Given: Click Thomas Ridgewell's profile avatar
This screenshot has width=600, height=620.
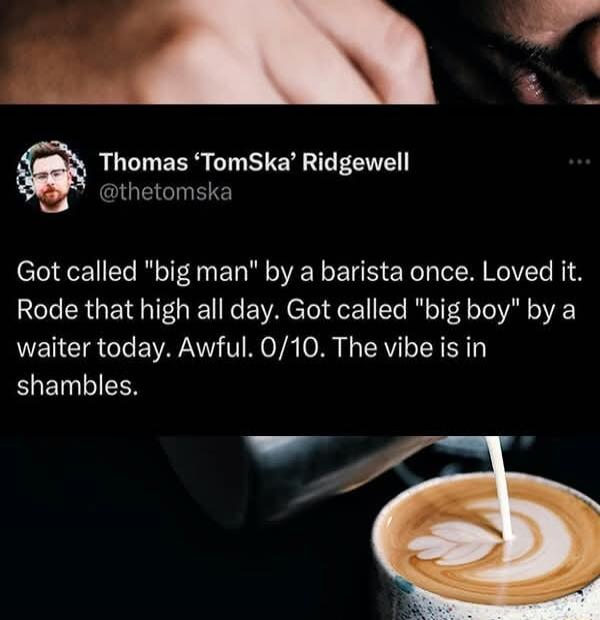Looking at the screenshot, I should coord(51,177).
